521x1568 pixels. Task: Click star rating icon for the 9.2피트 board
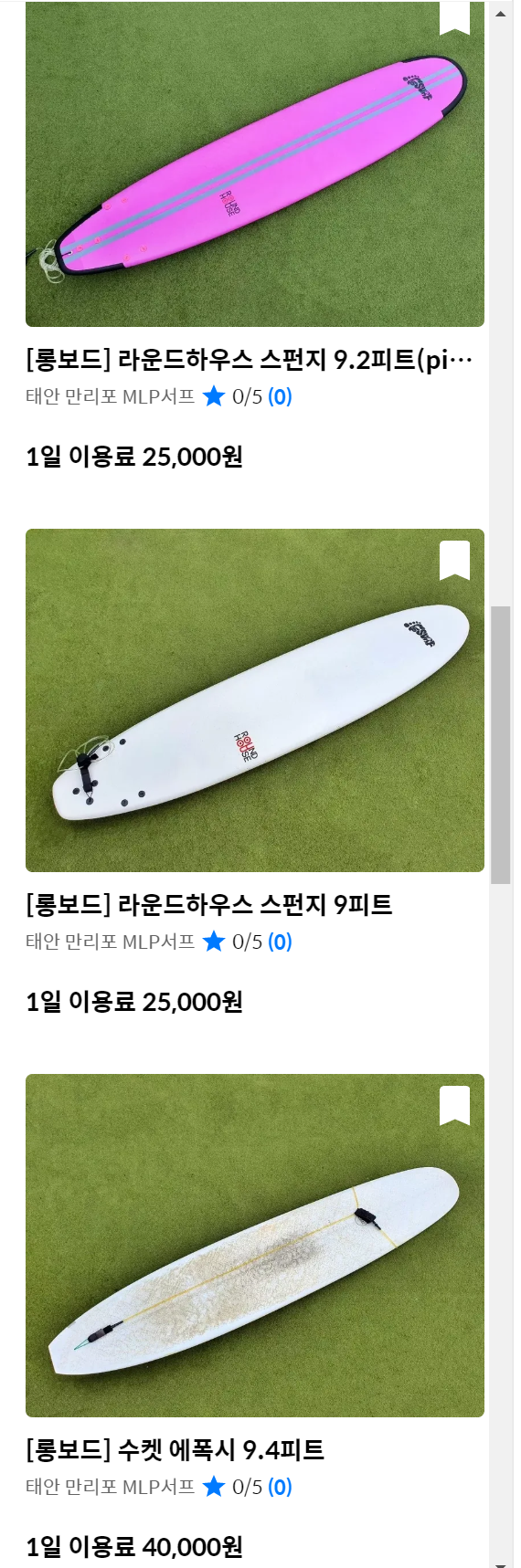click(214, 396)
